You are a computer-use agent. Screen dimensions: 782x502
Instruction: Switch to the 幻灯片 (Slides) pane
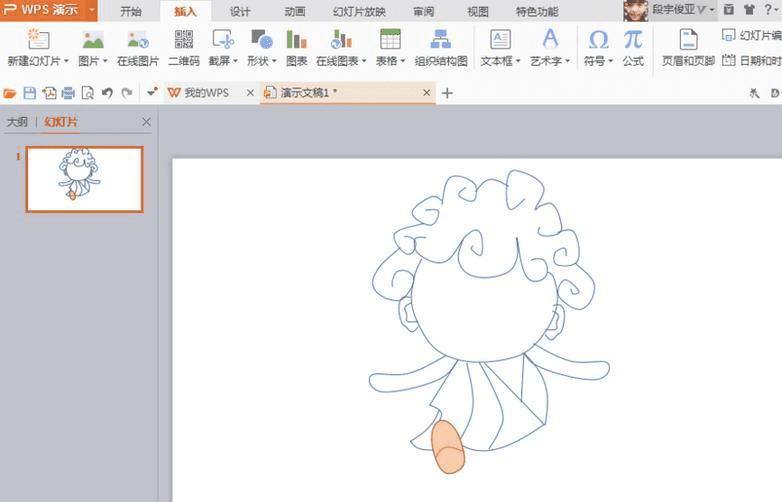(x=61, y=122)
